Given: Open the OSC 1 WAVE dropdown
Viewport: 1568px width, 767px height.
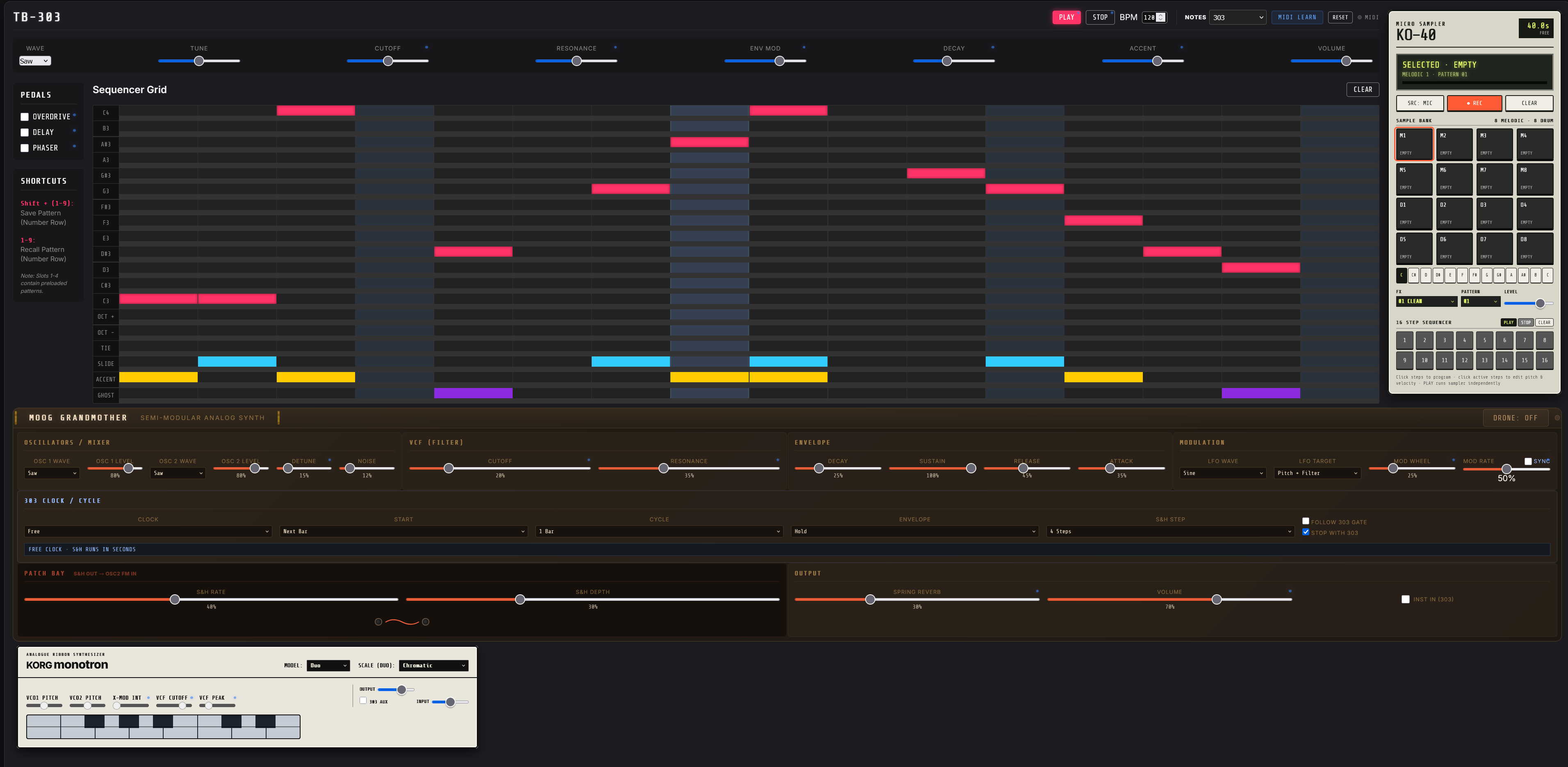Looking at the screenshot, I should point(52,473).
